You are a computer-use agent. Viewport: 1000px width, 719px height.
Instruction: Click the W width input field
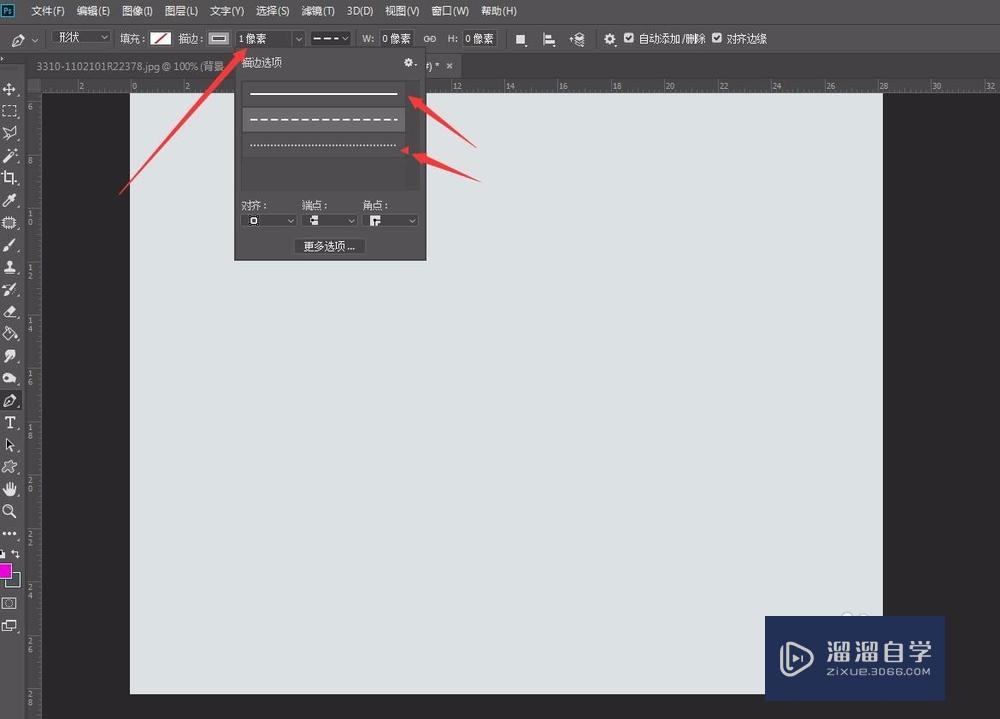[x=396, y=39]
